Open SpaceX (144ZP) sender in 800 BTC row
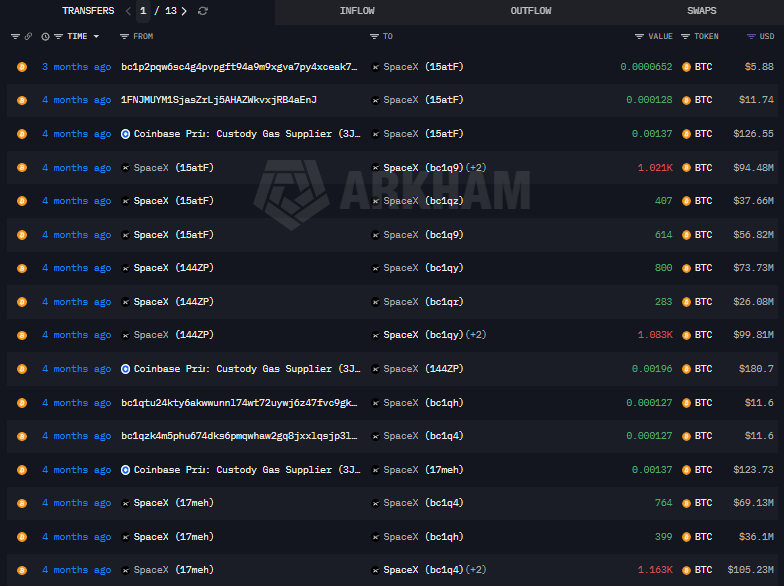Image resolution: width=784 pixels, height=586 pixels. click(x=166, y=268)
